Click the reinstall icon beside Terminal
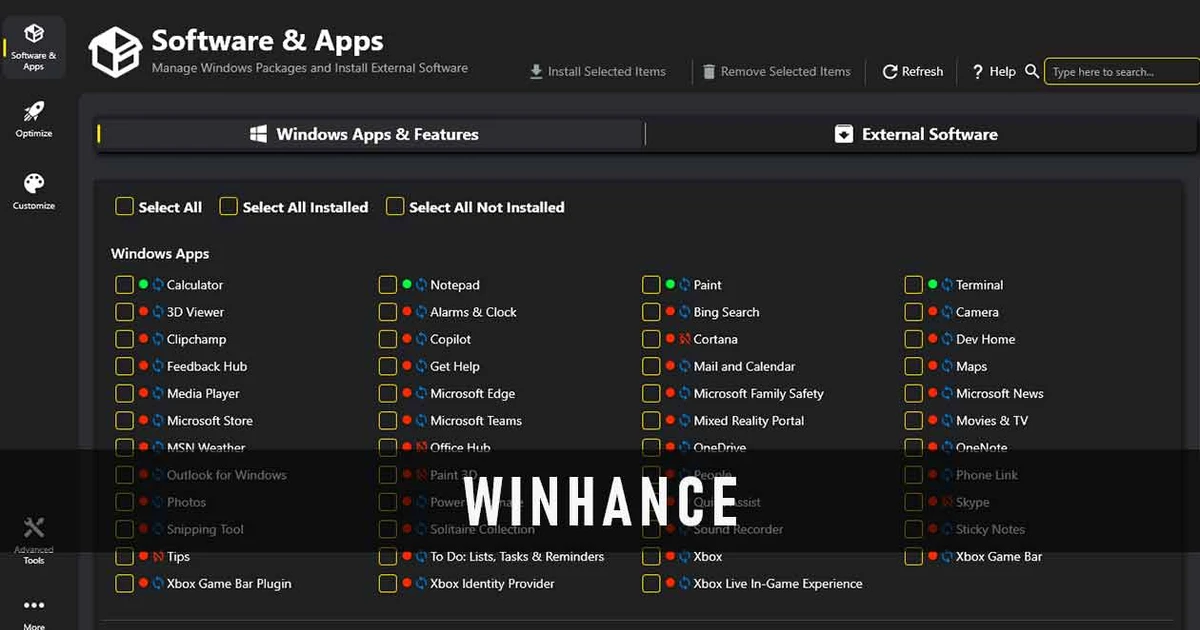 point(947,285)
